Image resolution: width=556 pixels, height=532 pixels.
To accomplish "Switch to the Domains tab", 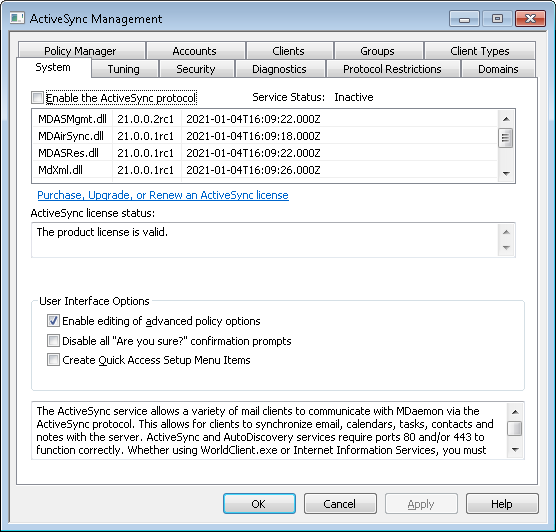I will pos(498,69).
